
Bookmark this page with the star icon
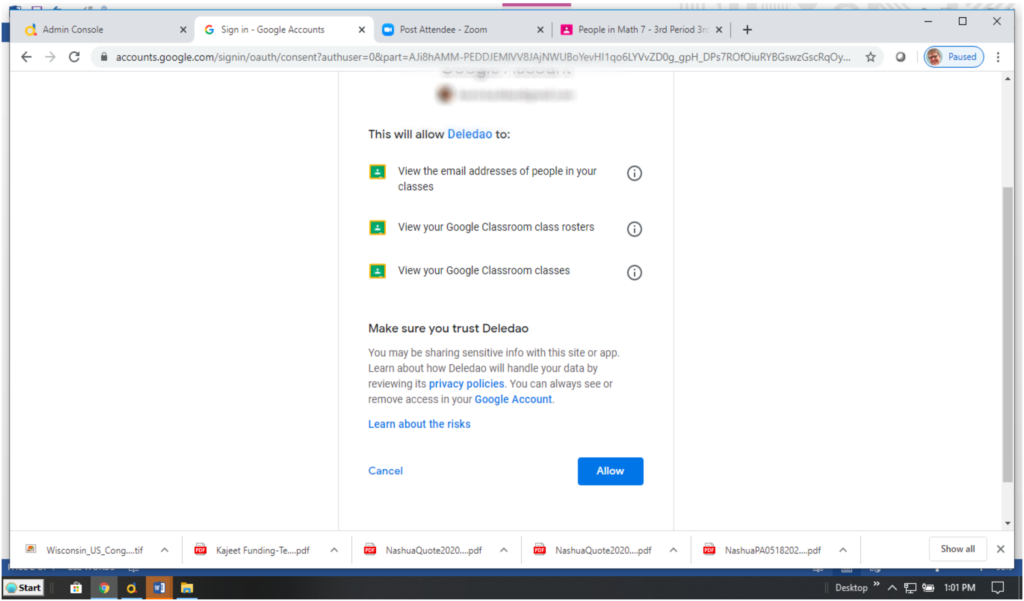pyautogui.click(x=871, y=57)
